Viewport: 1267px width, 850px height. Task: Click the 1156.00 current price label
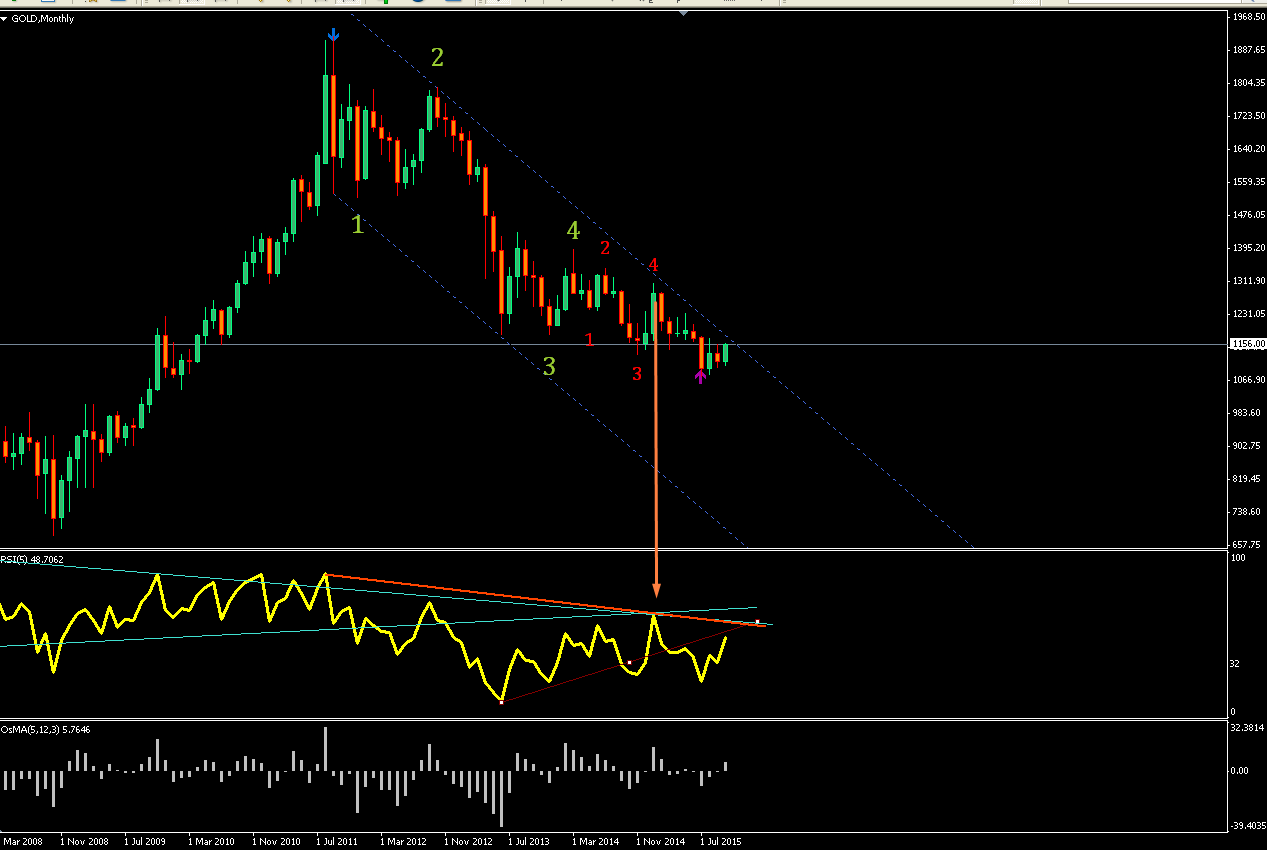(x=1247, y=344)
